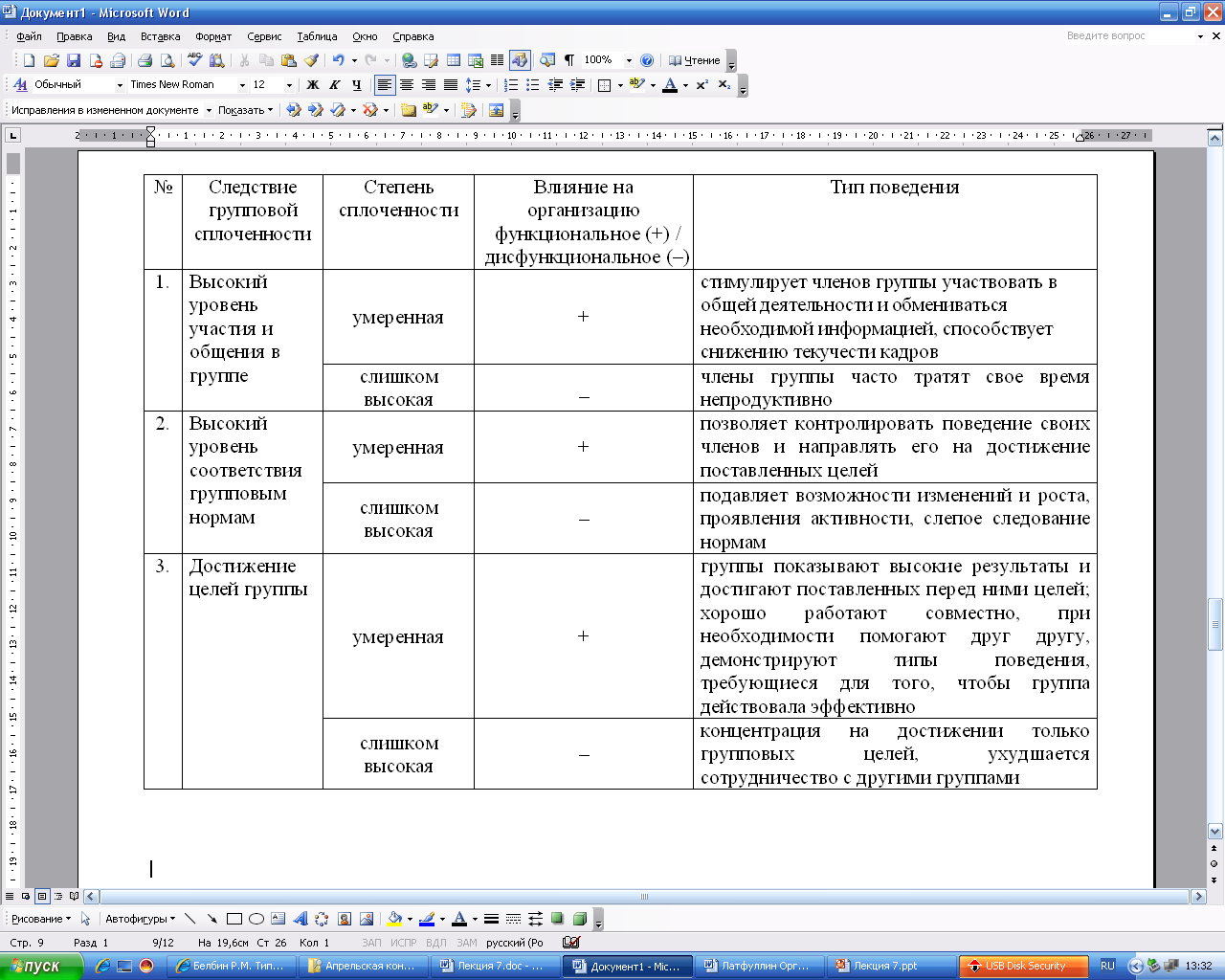Screen dimensions: 1225x980
Task: Select the Oval drawing tool
Action: (x=256, y=919)
